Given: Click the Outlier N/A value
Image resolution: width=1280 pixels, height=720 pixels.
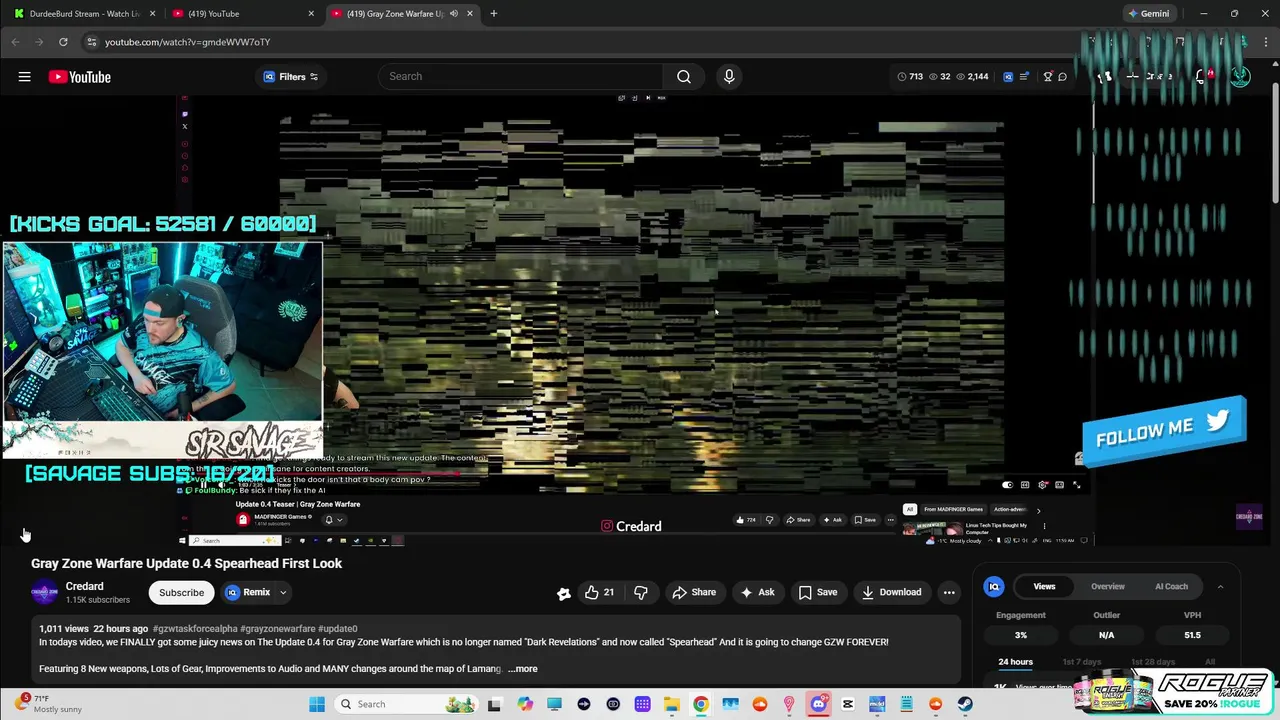Looking at the screenshot, I should [x=1106, y=635].
